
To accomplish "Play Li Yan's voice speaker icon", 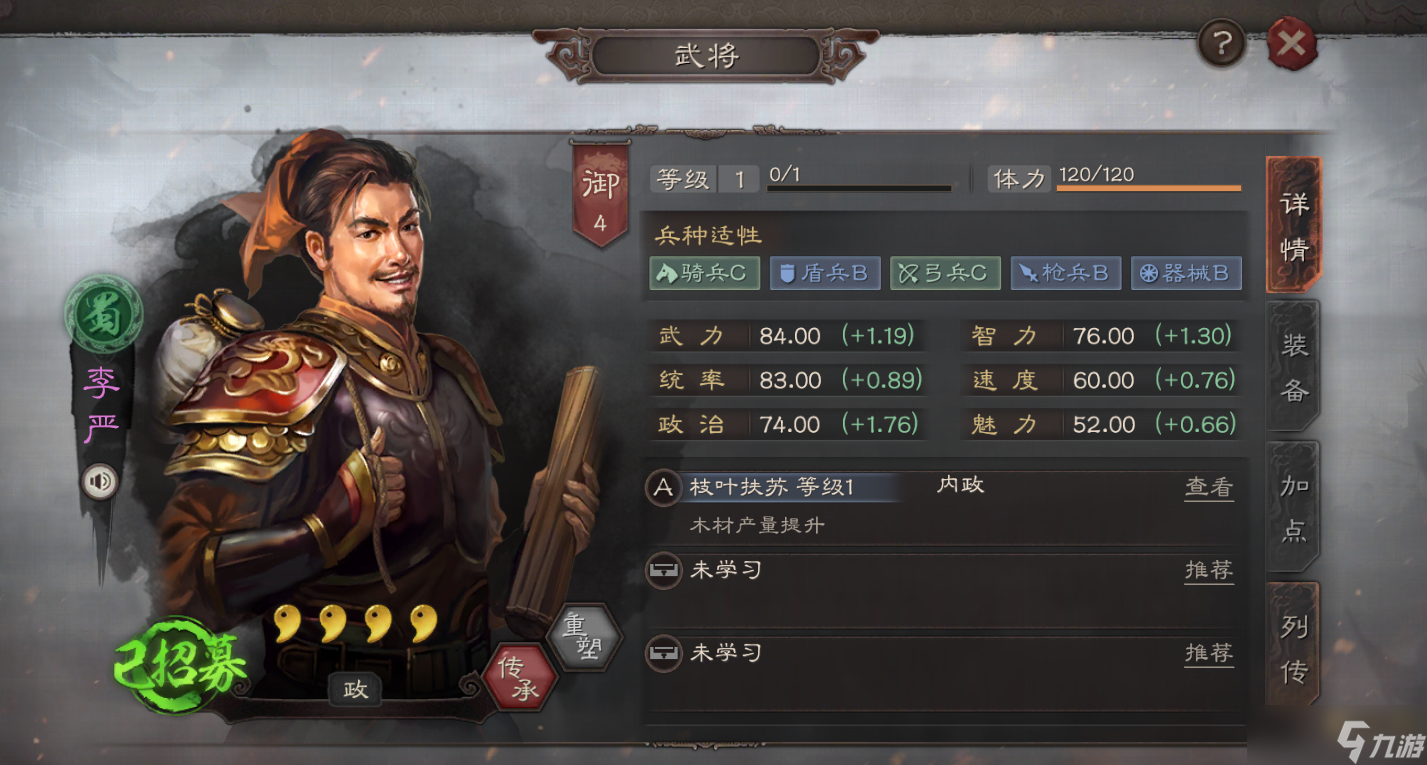I will pyautogui.click(x=100, y=483).
